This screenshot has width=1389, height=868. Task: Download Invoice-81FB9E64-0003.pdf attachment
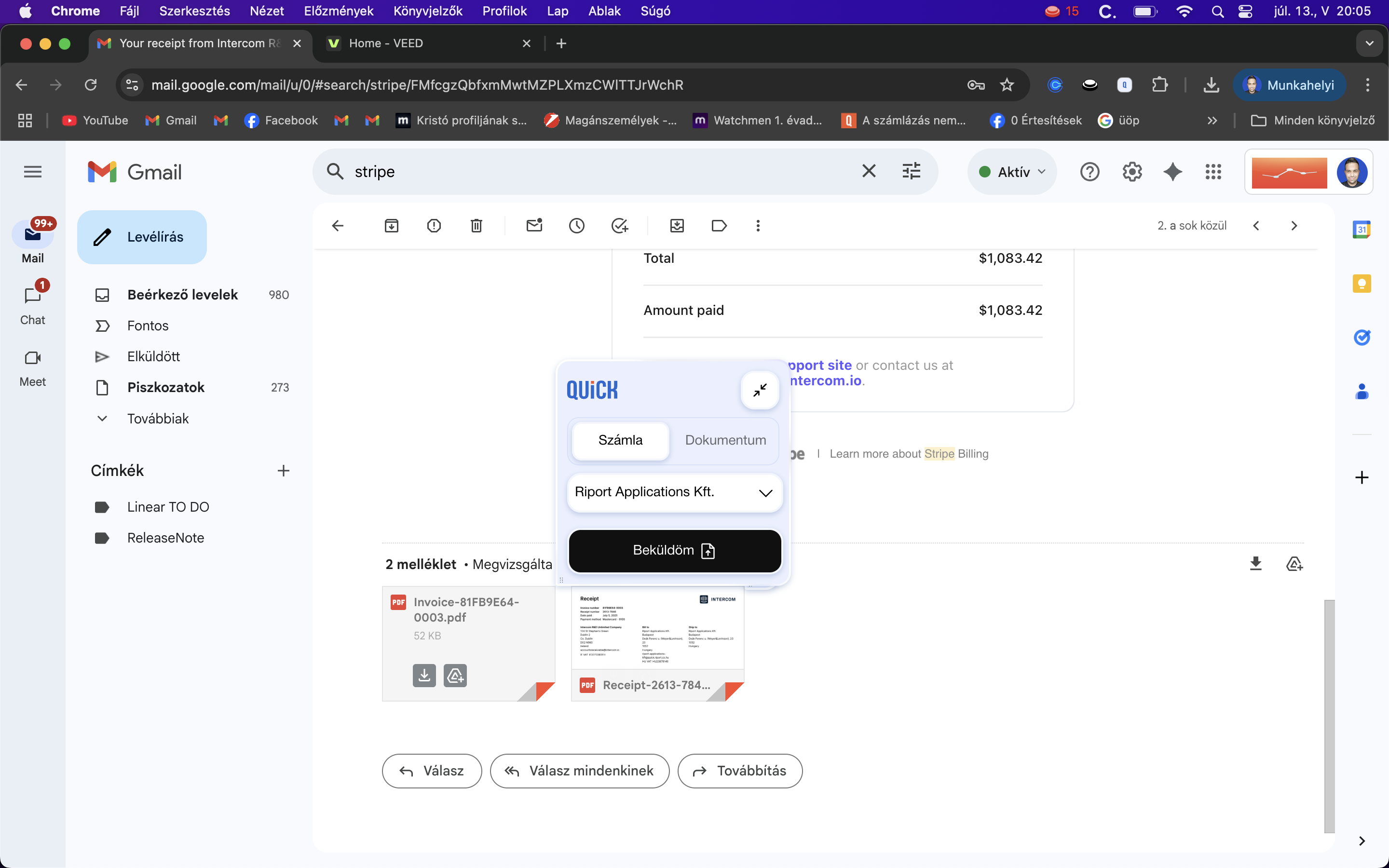coord(424,676)
